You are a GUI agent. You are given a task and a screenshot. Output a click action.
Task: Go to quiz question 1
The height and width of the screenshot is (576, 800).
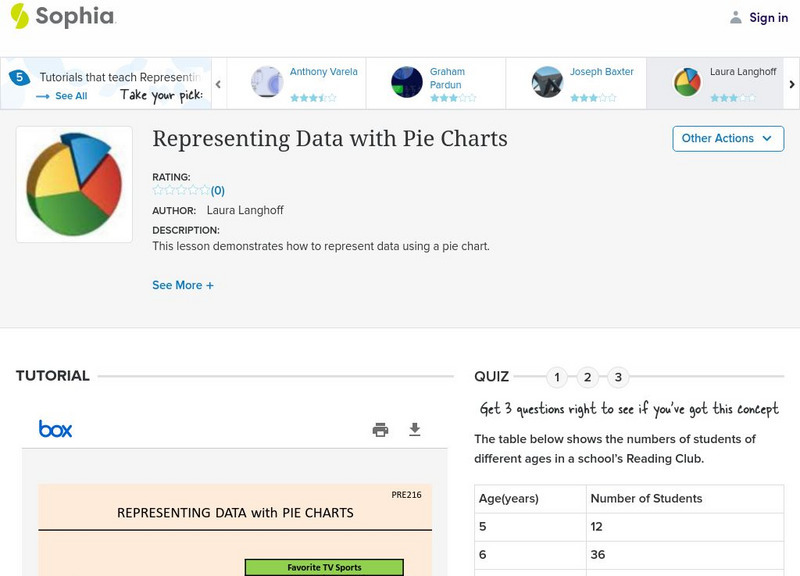click(557, 377)
